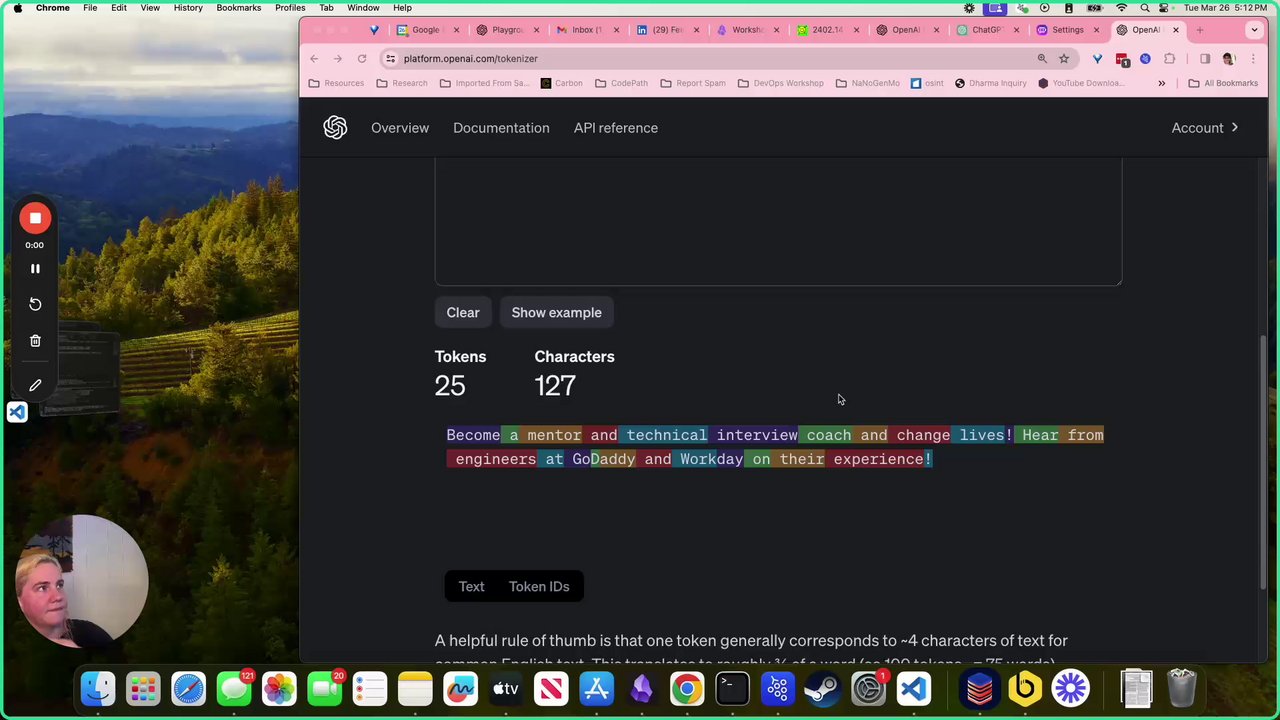This screenshot has height=720, width=1280.
Task: Switch to the Token IDs view tab
Action: click(x=539, y=587)
